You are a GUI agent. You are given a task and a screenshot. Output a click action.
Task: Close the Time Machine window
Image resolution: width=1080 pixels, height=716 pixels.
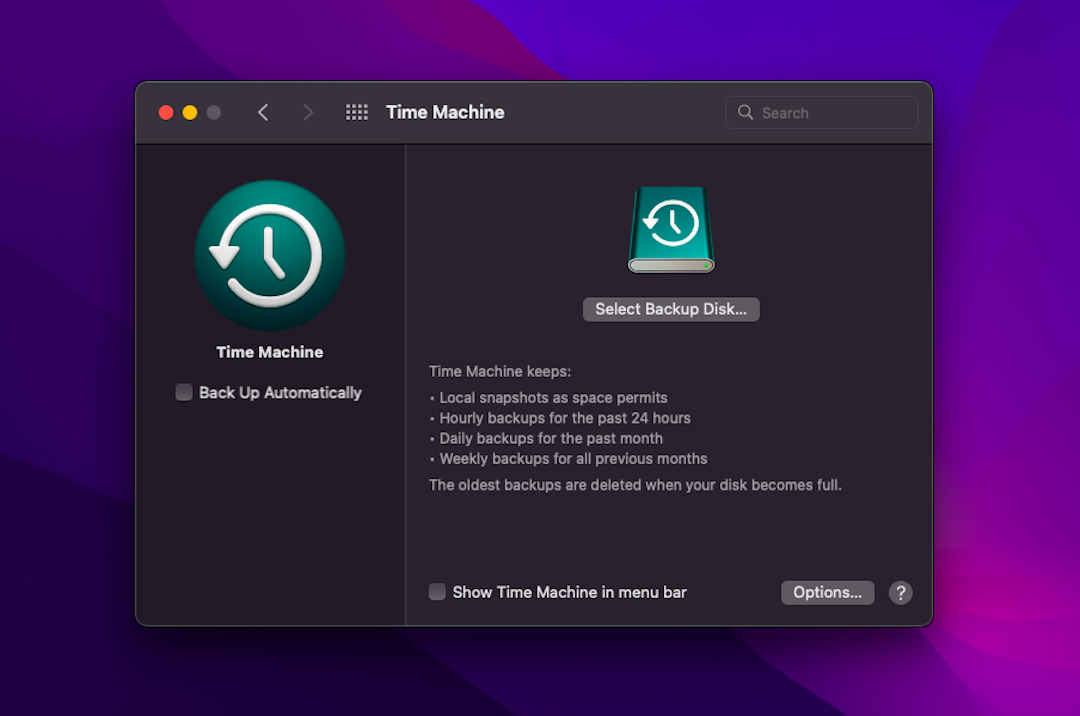(x=166, y=112)
